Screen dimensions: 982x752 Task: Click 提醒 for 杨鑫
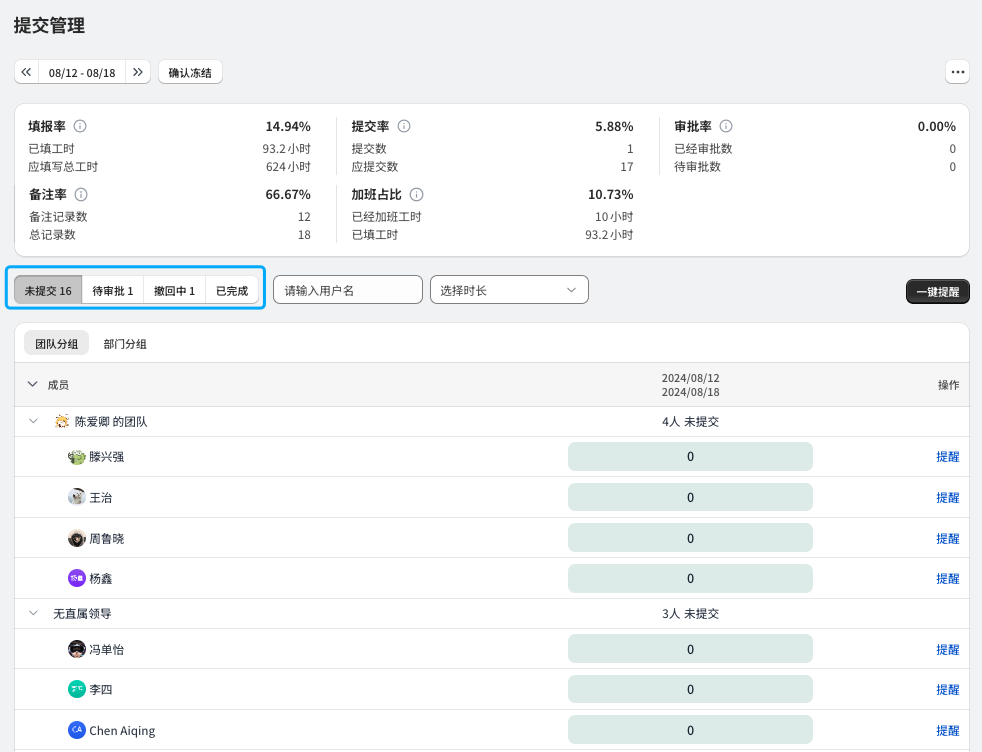pos(948,579)
